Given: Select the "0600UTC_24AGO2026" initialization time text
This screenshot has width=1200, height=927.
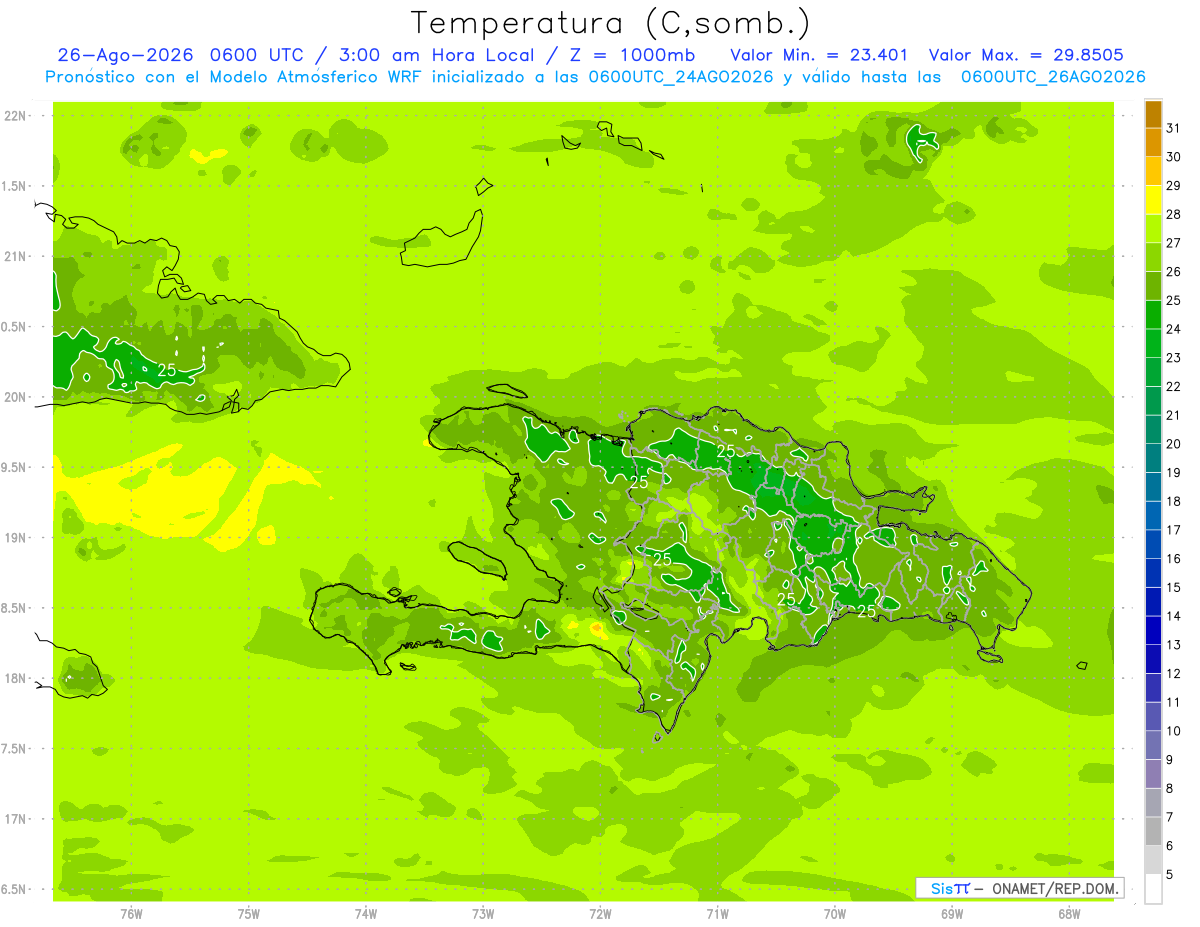Looking at the screenshot, I should 681,77.
